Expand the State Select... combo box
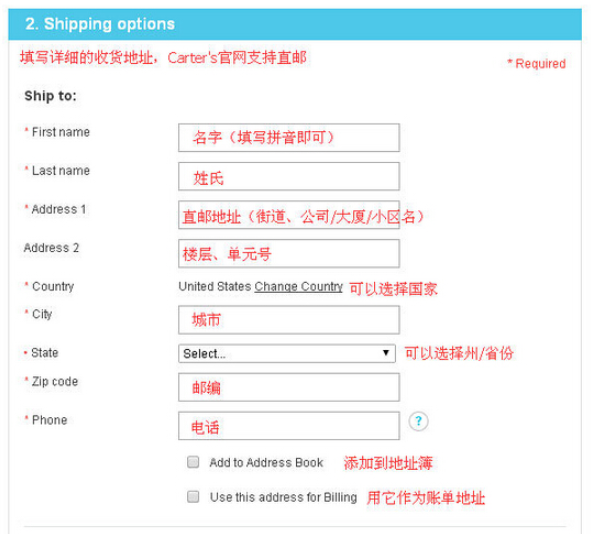Viewport: 591px width, 534px height. coord(287,353)
